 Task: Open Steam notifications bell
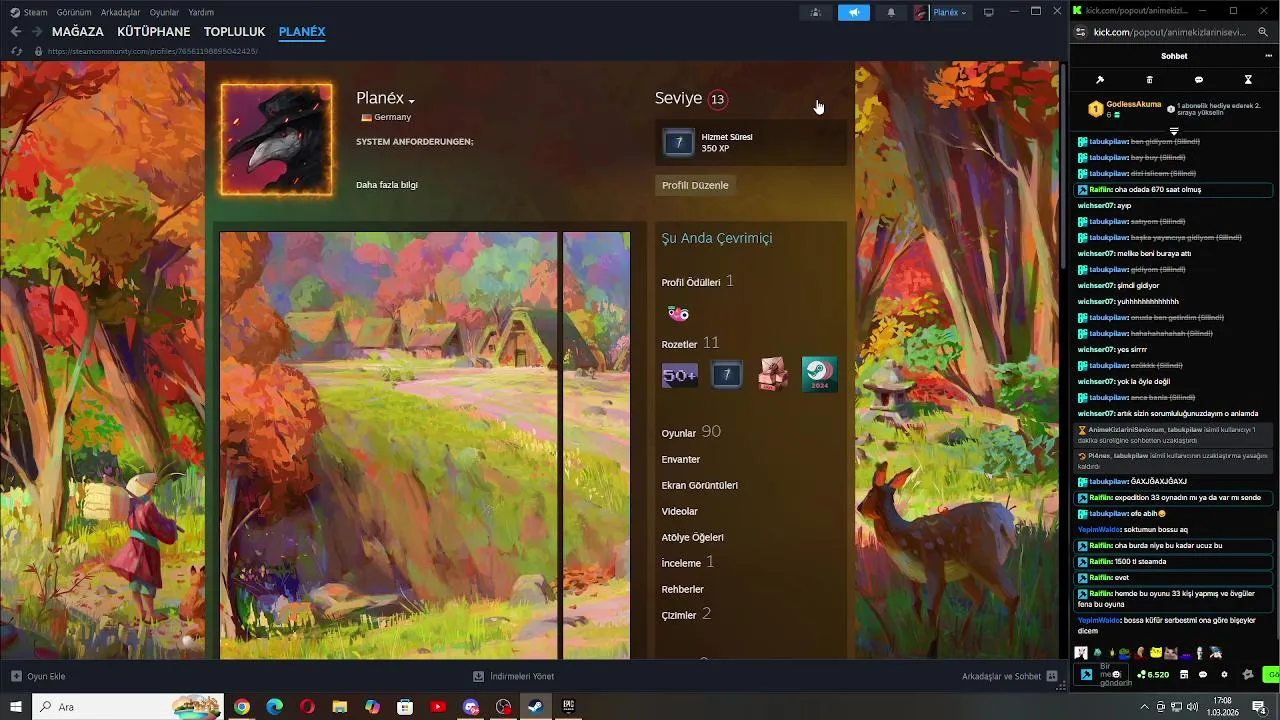point(891,12)
